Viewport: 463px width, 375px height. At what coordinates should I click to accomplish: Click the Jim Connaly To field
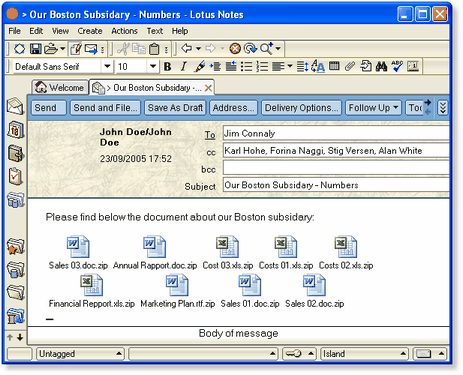pos(336,133)
